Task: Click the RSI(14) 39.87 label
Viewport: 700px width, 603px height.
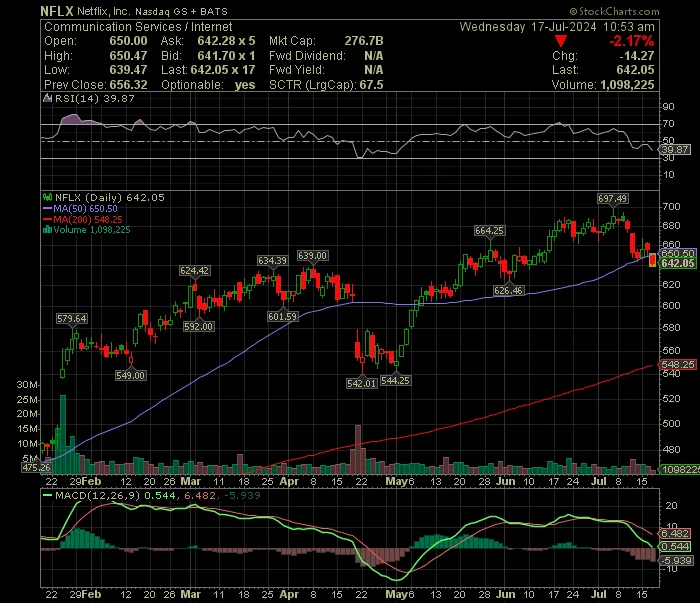Action: (95, 98)
